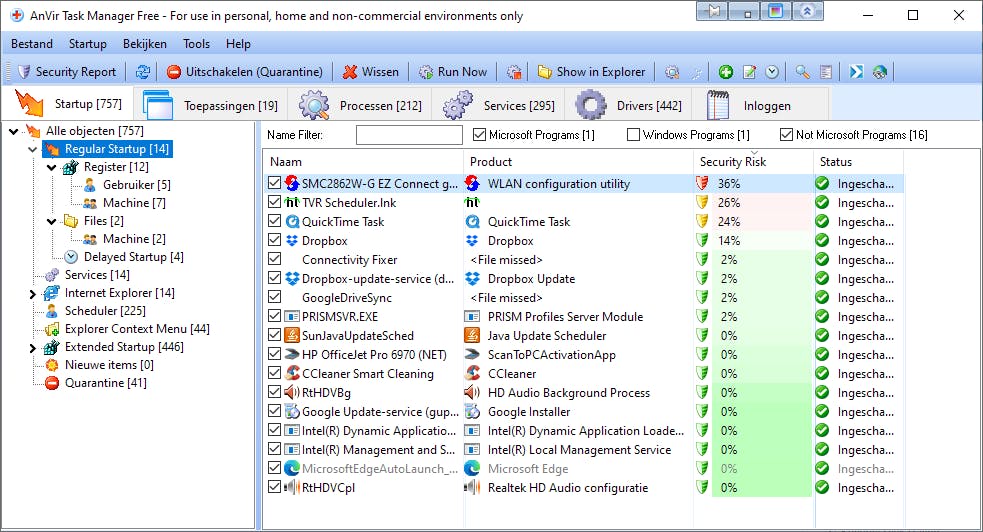Image resolution: width=983 pixels, height=532 pixels.
Task: Uncheck the Microsoft Programs filter checkbox
Action: pyautogui.click(x=479, y=135)
